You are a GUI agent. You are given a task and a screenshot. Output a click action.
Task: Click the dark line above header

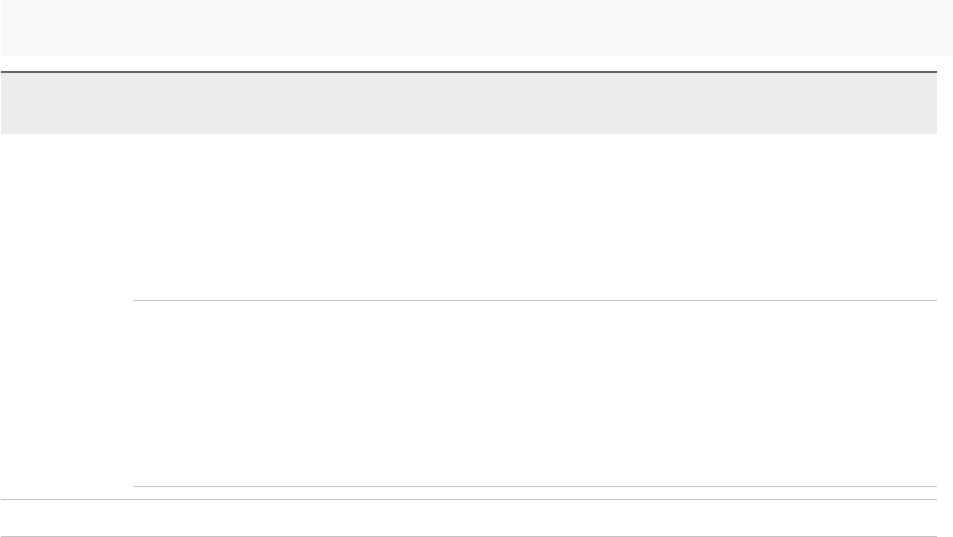468,72
